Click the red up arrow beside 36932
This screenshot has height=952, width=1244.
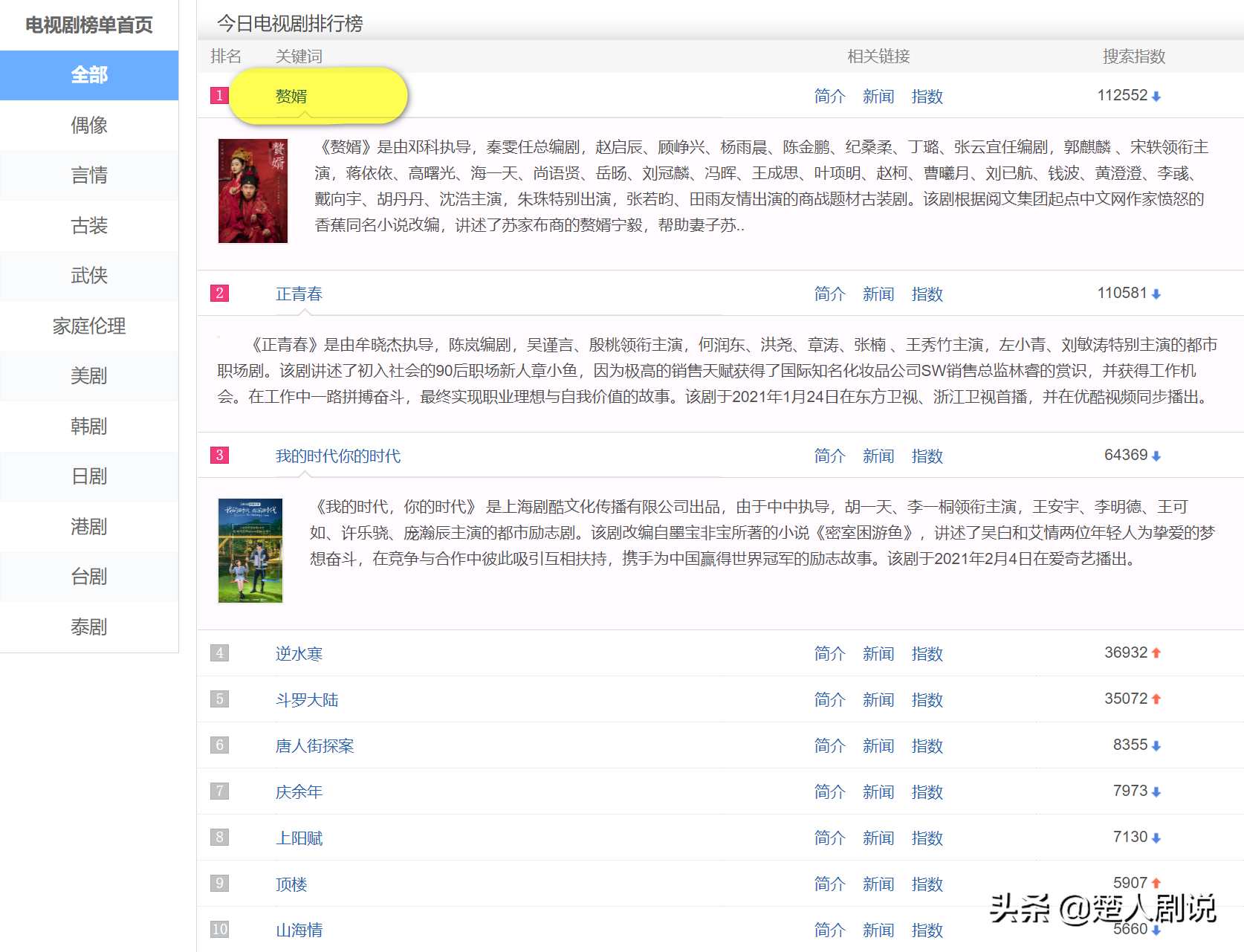point(1156,653)
